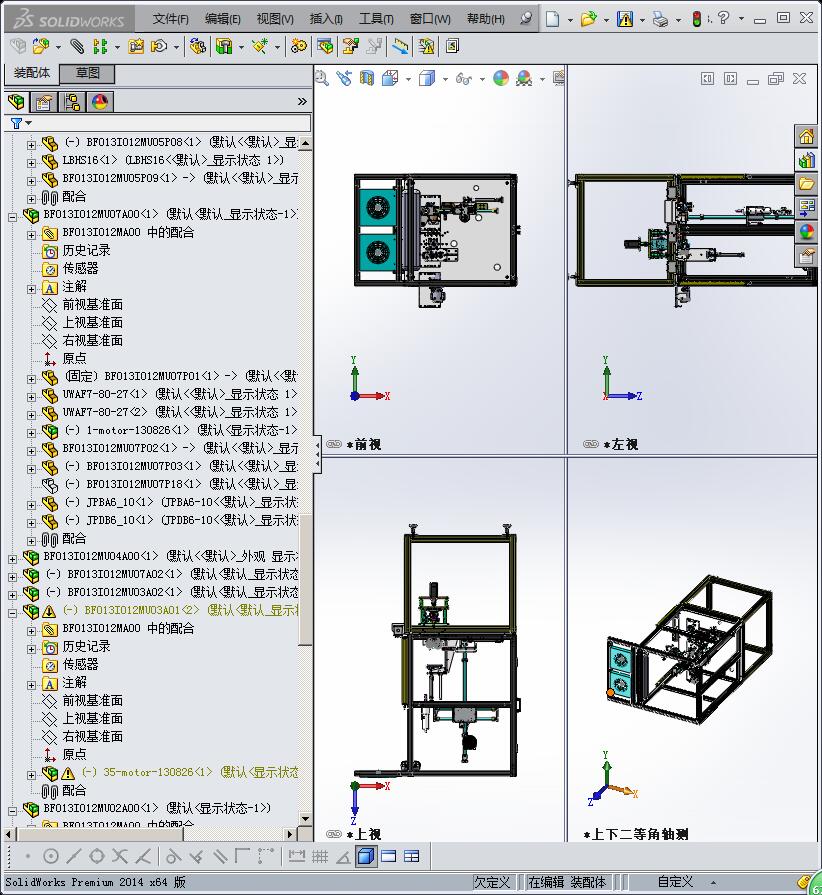This screenshot has height=895, width=822.
Task: Open the DisplayManager tab with colored sphere
Action: point(100,102)
